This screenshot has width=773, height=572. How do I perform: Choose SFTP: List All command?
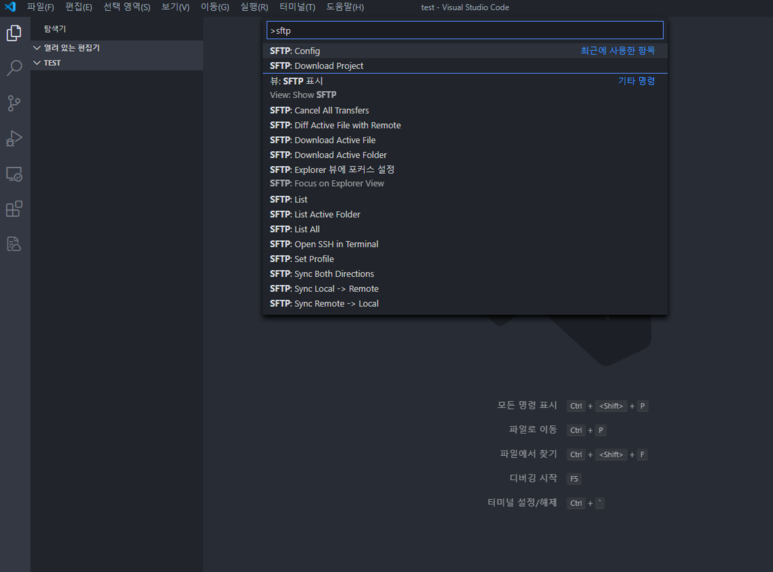pos(465,229)
